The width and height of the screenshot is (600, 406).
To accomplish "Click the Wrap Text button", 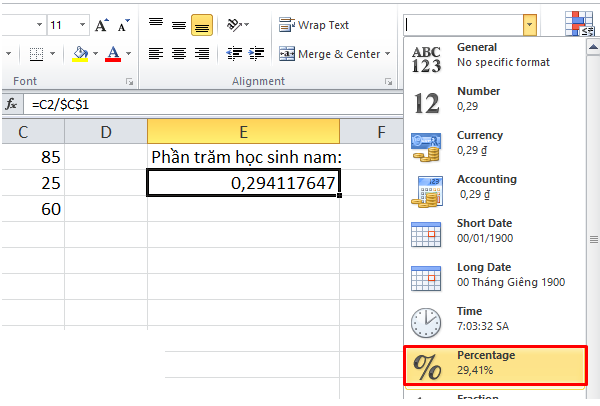I will (314, 25).
